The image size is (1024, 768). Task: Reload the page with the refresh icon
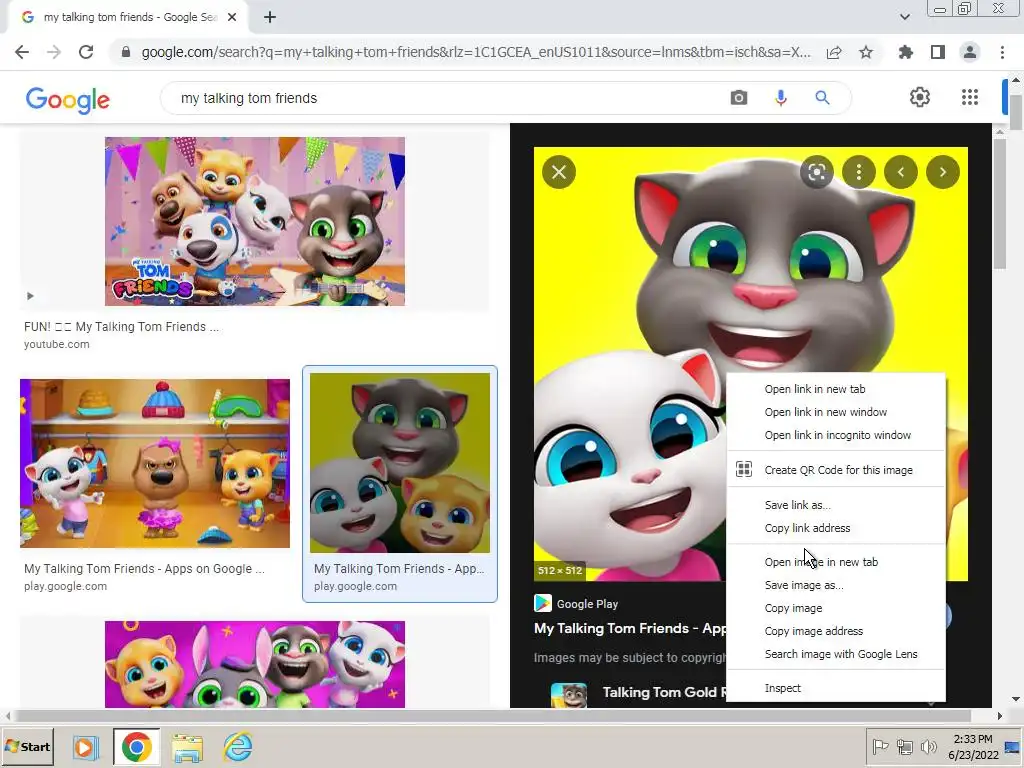click(86, 52)
